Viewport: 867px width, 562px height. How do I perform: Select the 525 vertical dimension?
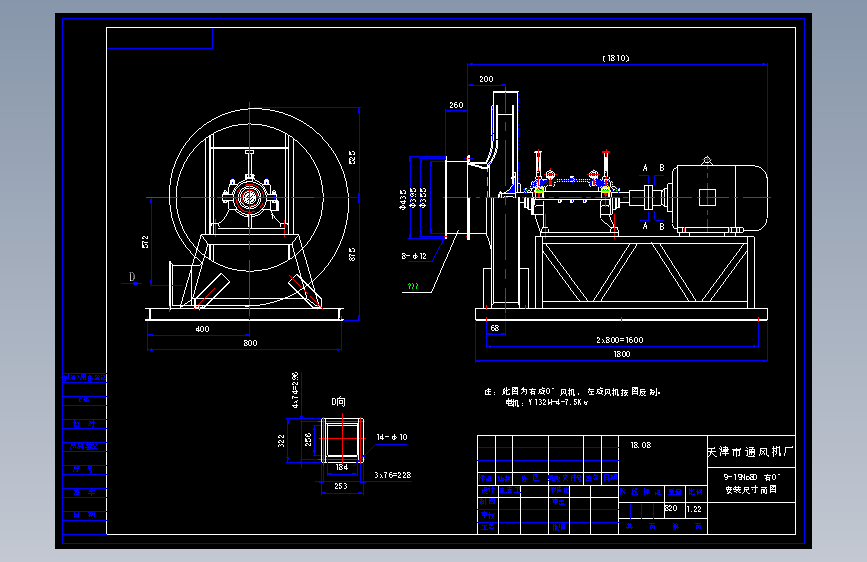352,158
